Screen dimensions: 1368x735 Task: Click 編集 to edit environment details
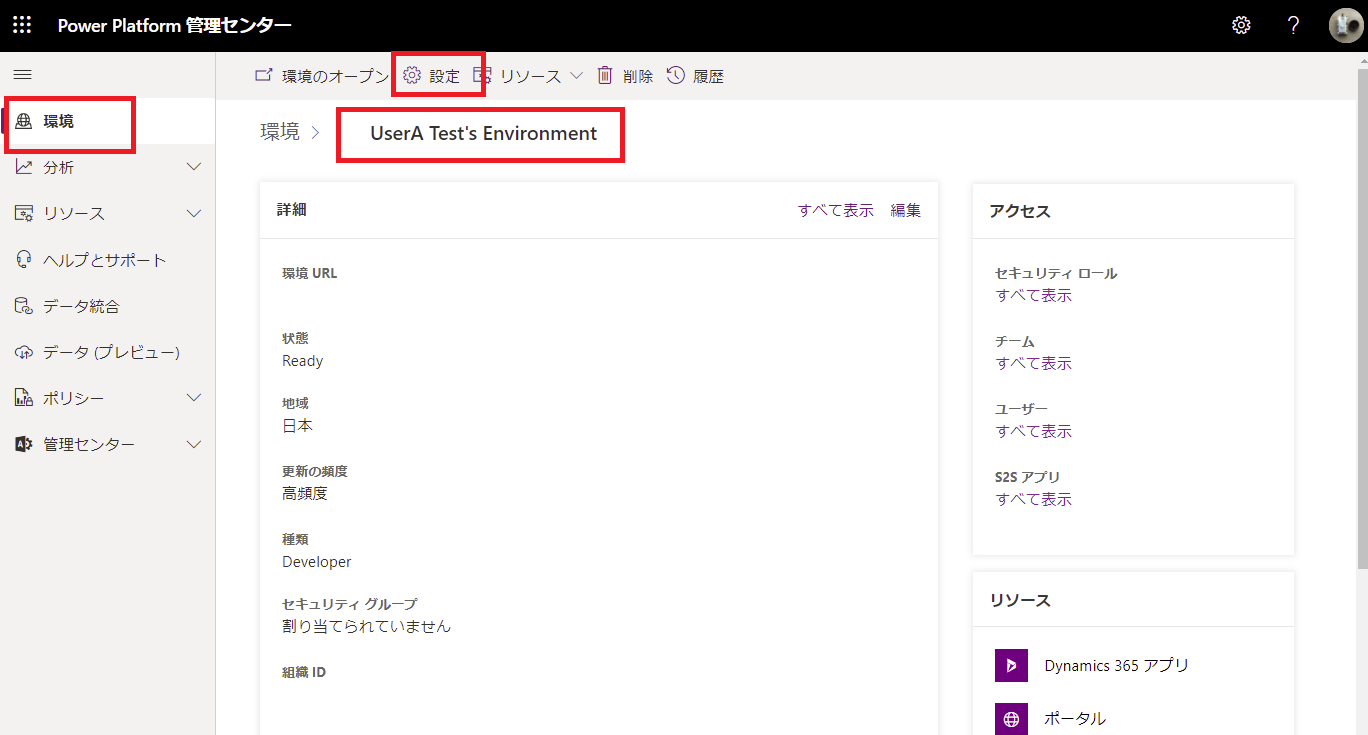905,210
